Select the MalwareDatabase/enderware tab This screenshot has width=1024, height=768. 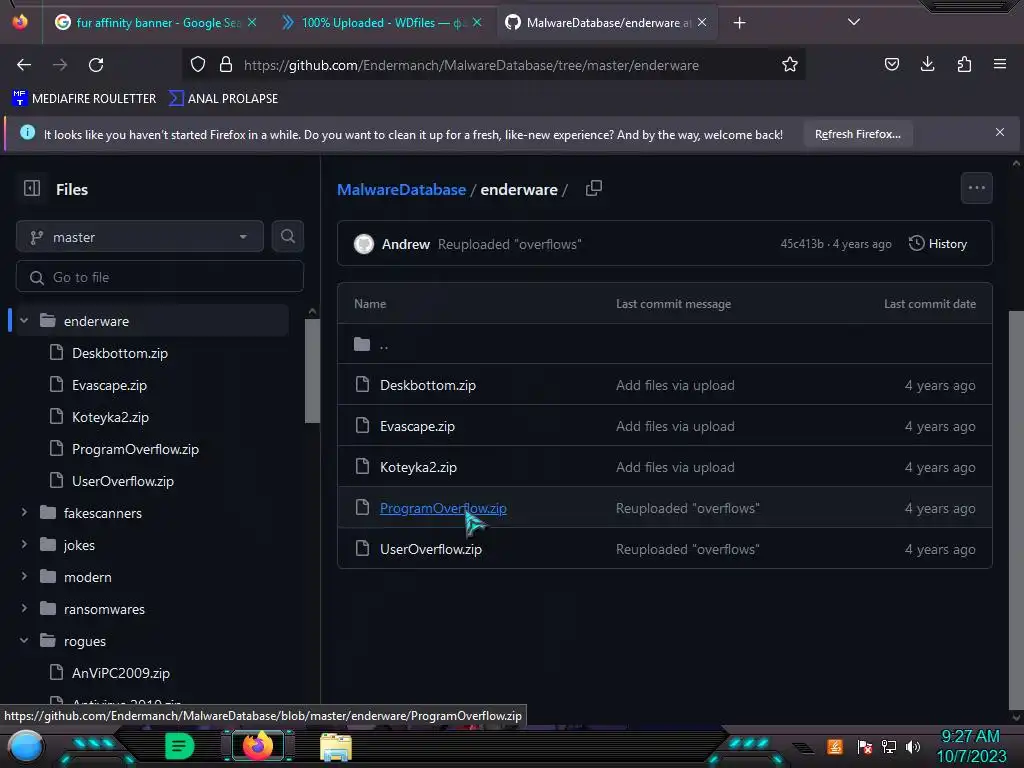point(606,23)
